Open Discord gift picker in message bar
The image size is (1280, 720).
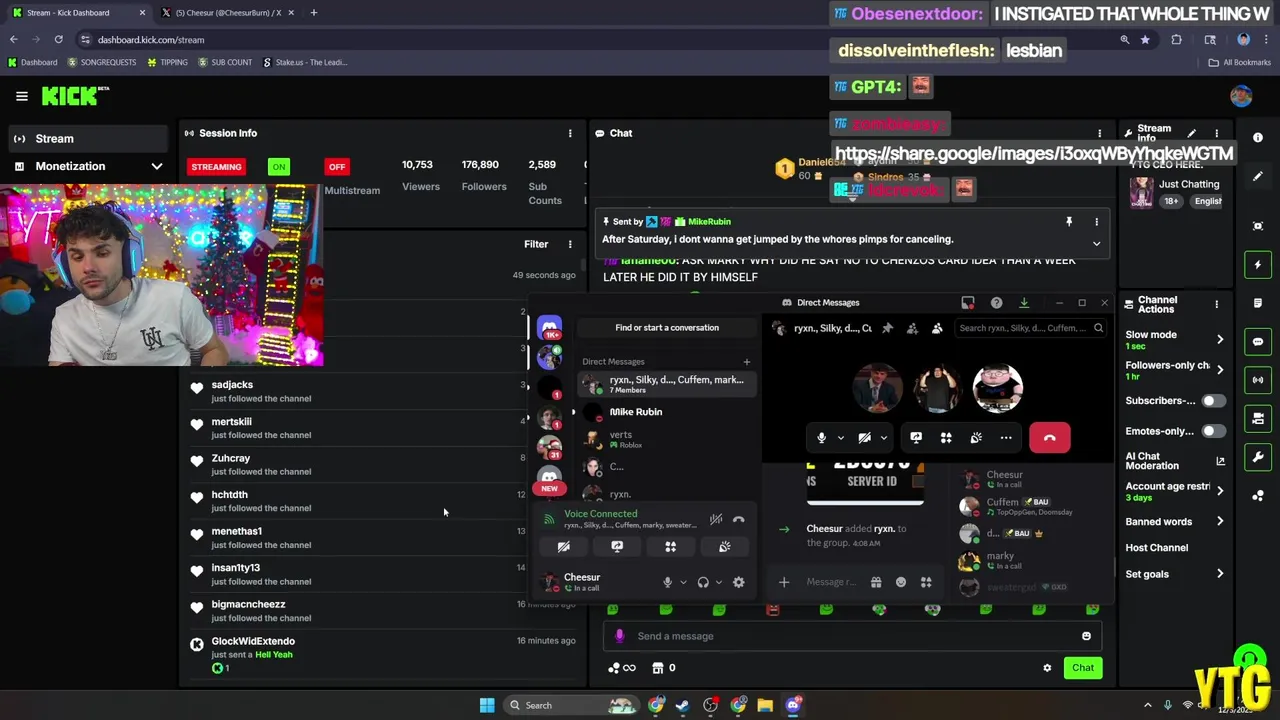(876, 582)
